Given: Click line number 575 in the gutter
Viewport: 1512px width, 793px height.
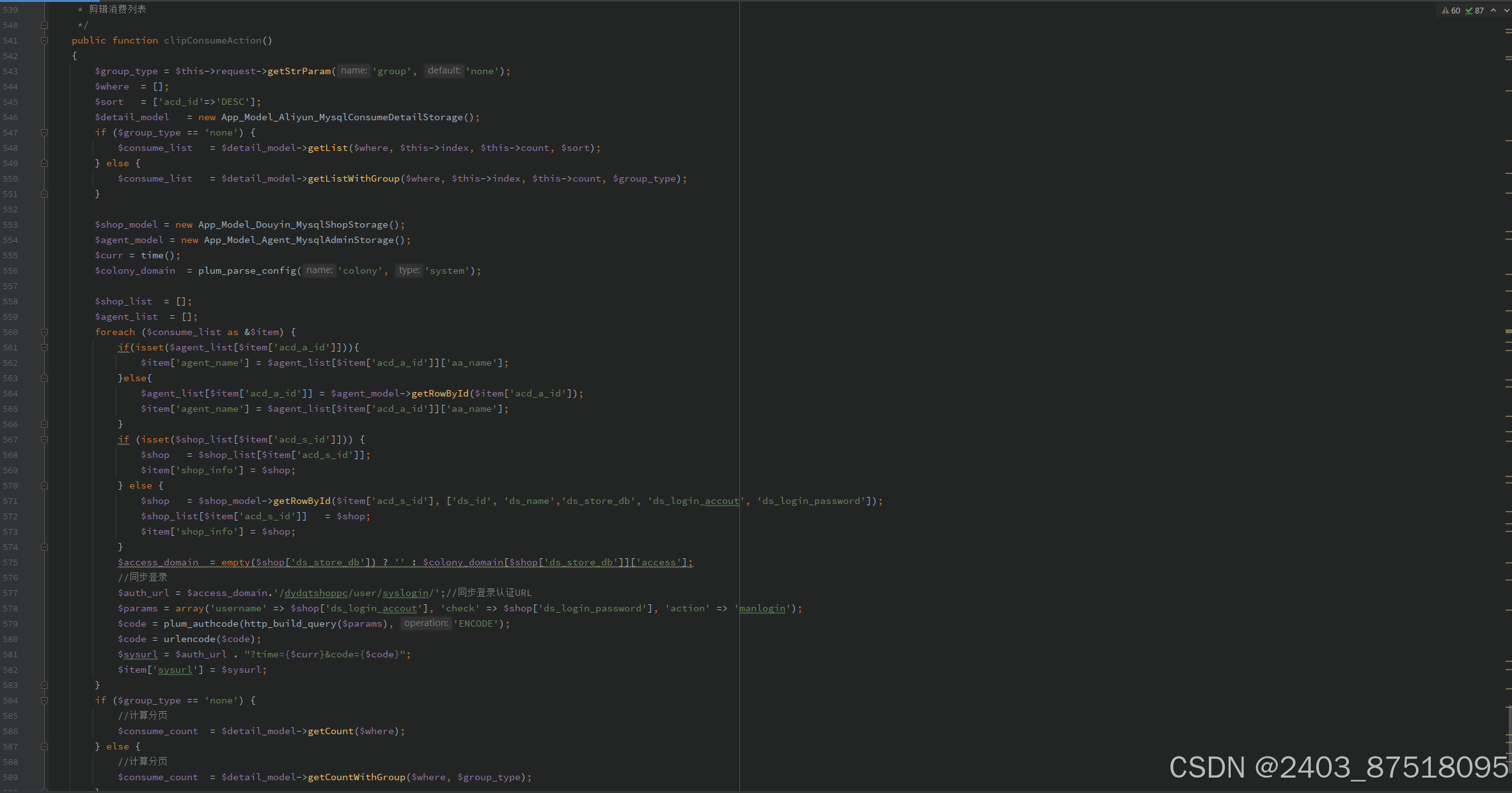Looking at the screenshot, I should pos(11,562).
